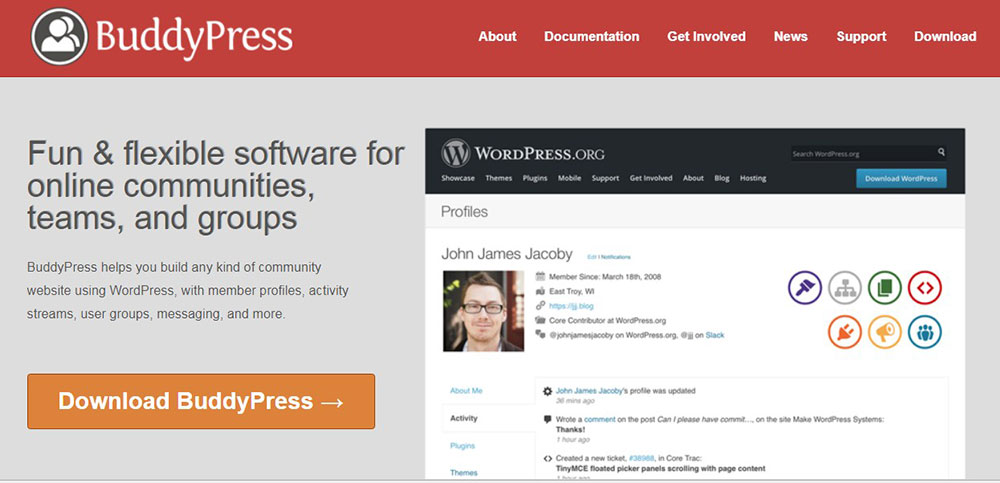Select the green documents badge icon

point(884,288)
